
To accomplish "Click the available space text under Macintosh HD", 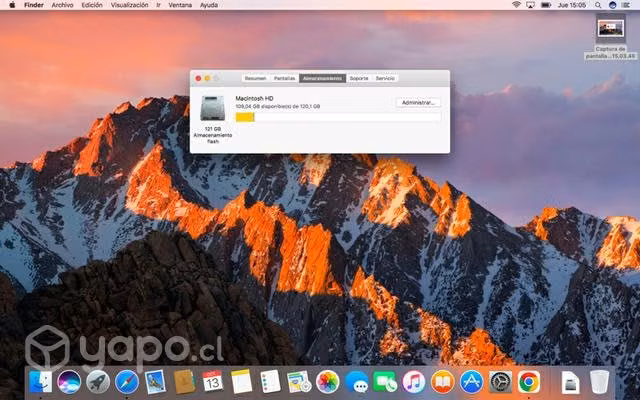I will click(x=278, y=106).
